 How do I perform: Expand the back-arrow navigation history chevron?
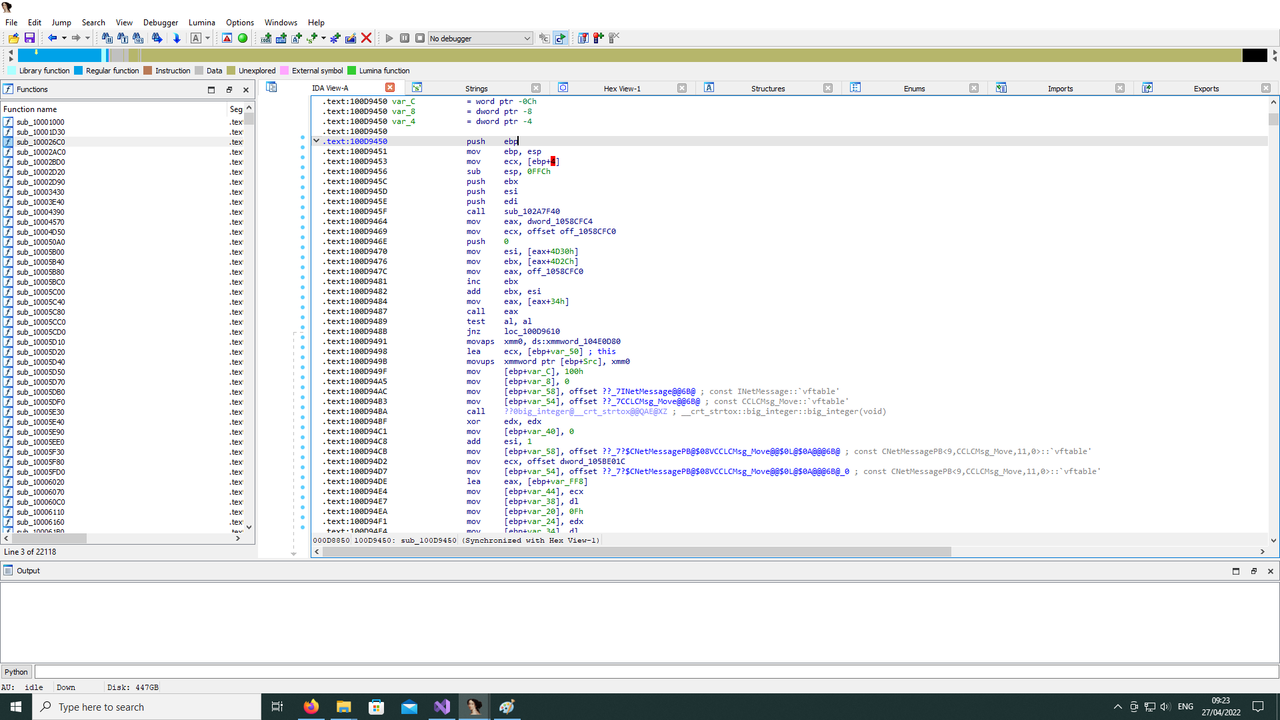coord(65,37)
